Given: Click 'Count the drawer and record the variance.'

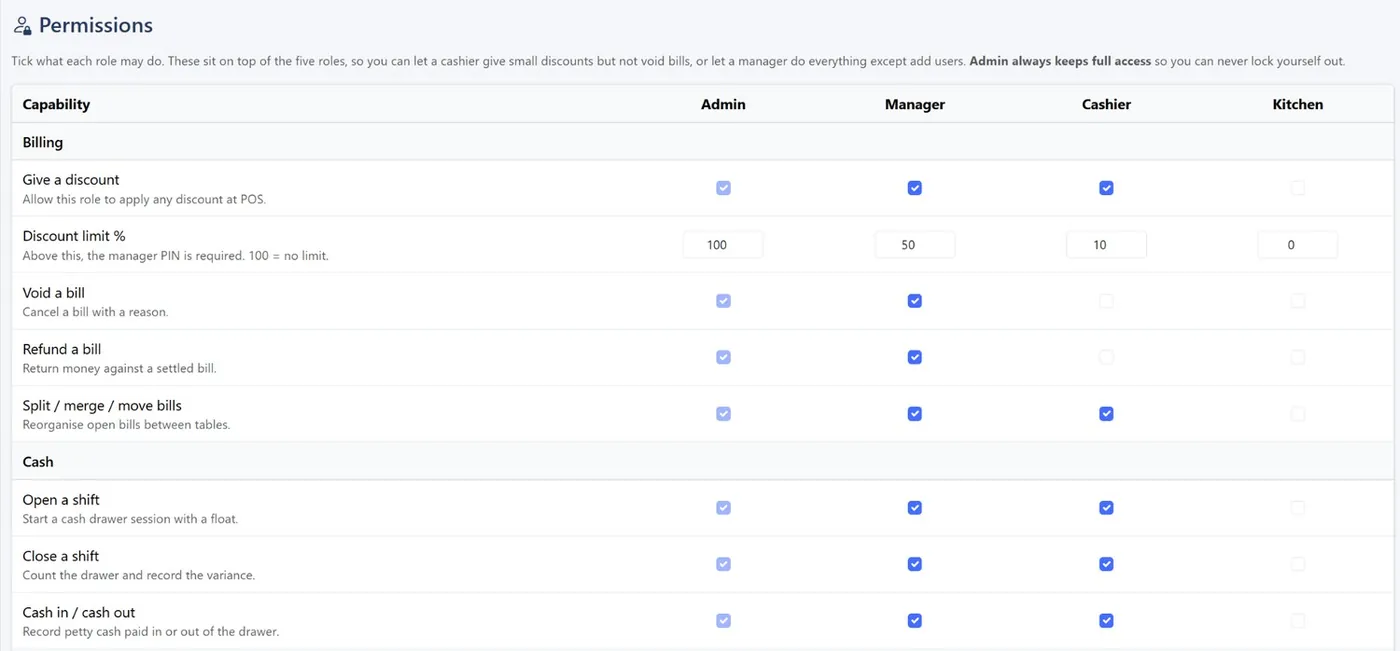Looking at the screenshot, I should [139, 575].
